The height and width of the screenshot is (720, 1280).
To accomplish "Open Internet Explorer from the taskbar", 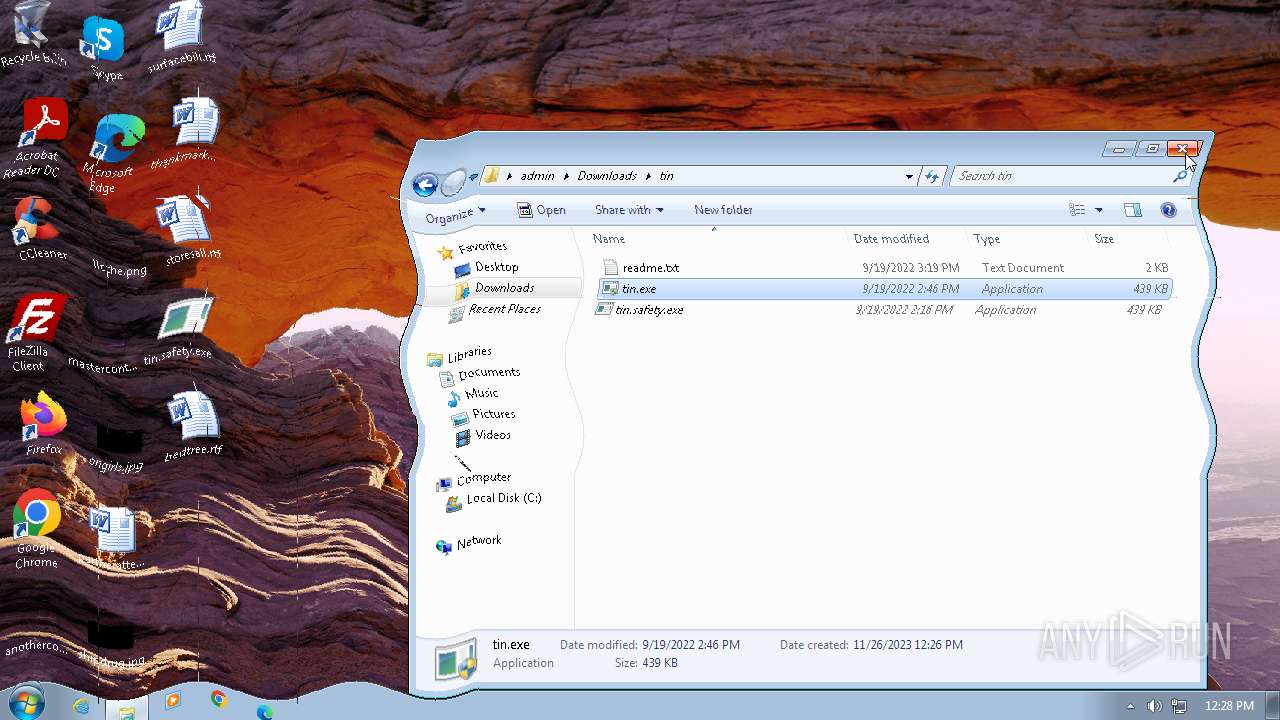I will point(81,706).
